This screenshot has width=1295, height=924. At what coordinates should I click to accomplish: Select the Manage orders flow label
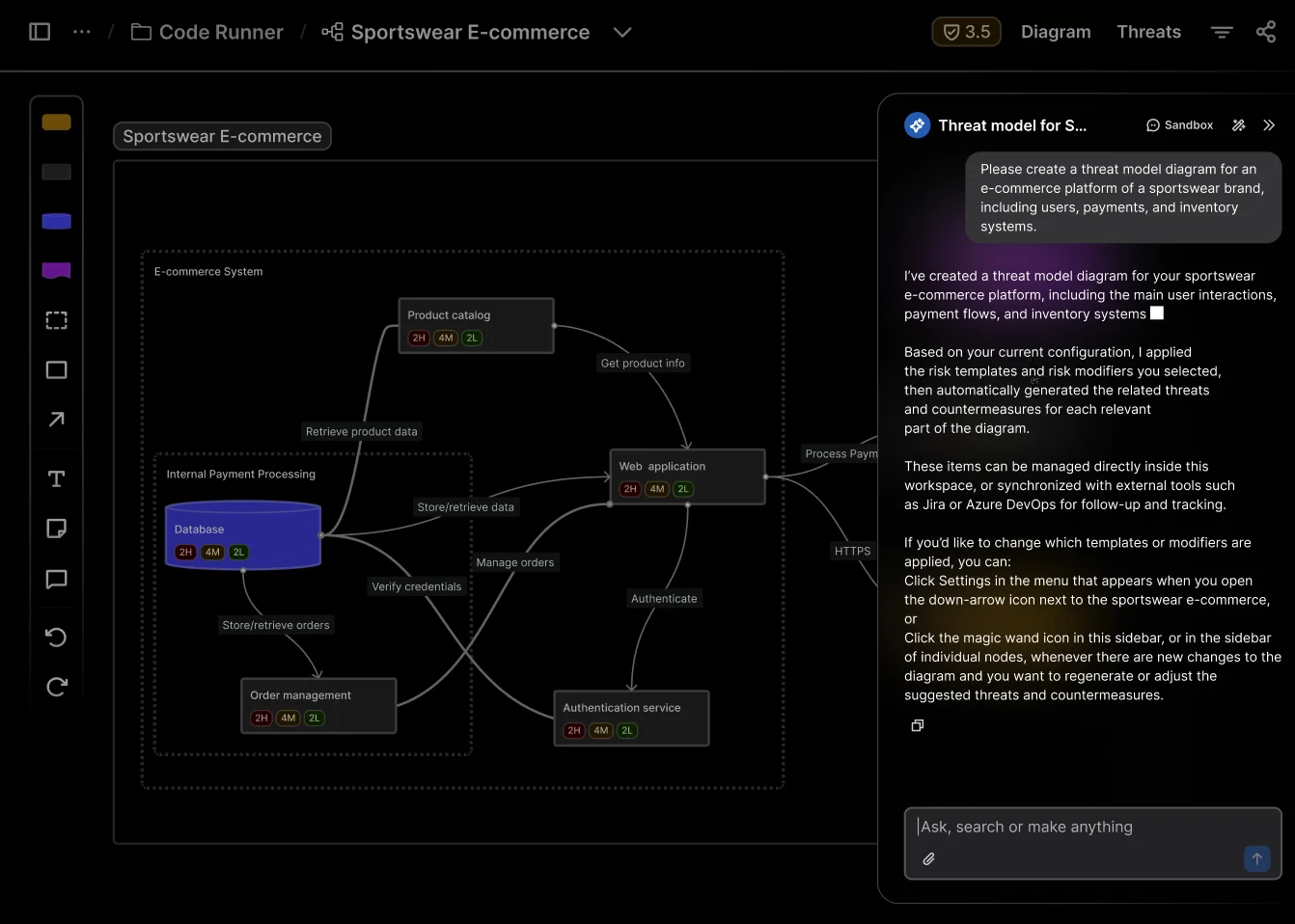click(515, 562)
